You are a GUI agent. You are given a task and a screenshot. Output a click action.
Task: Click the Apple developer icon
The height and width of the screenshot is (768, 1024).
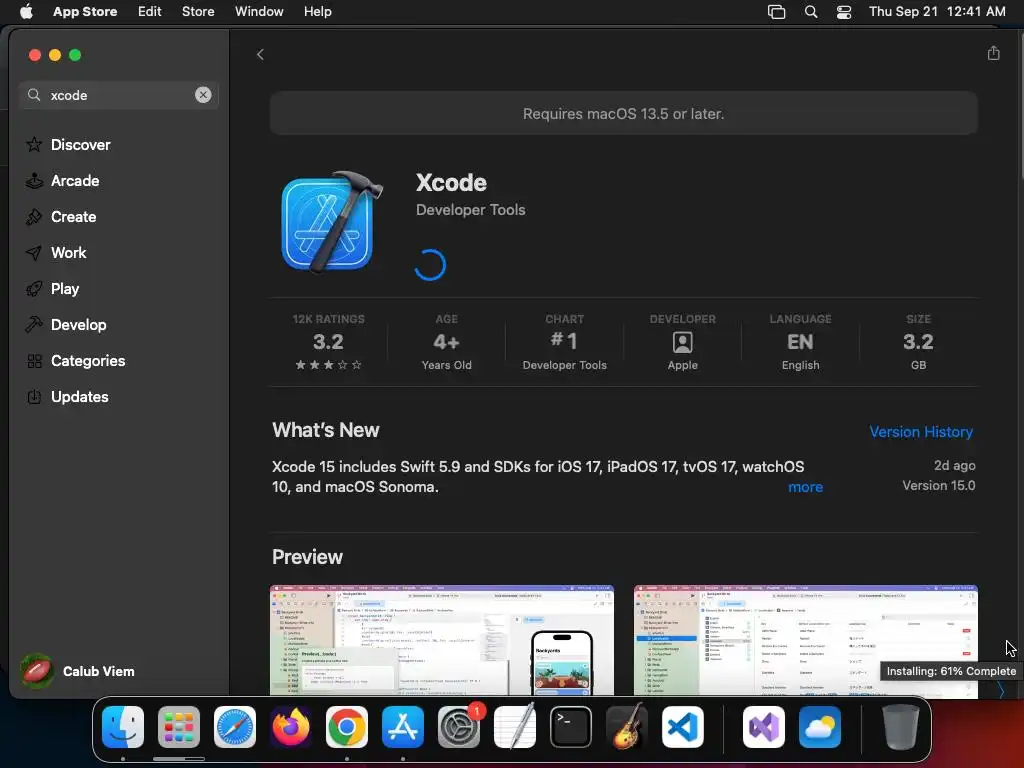[682, 342]
